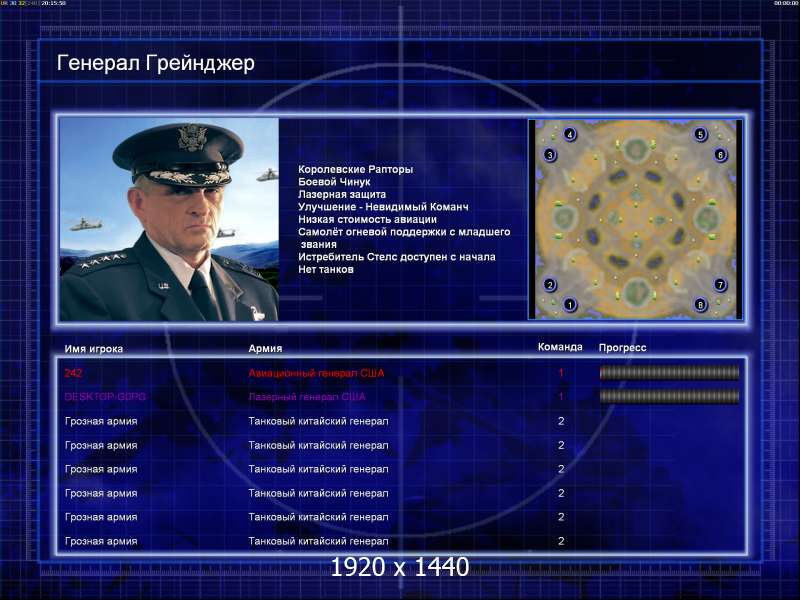Click team number in the 242 row

[561, 373]
